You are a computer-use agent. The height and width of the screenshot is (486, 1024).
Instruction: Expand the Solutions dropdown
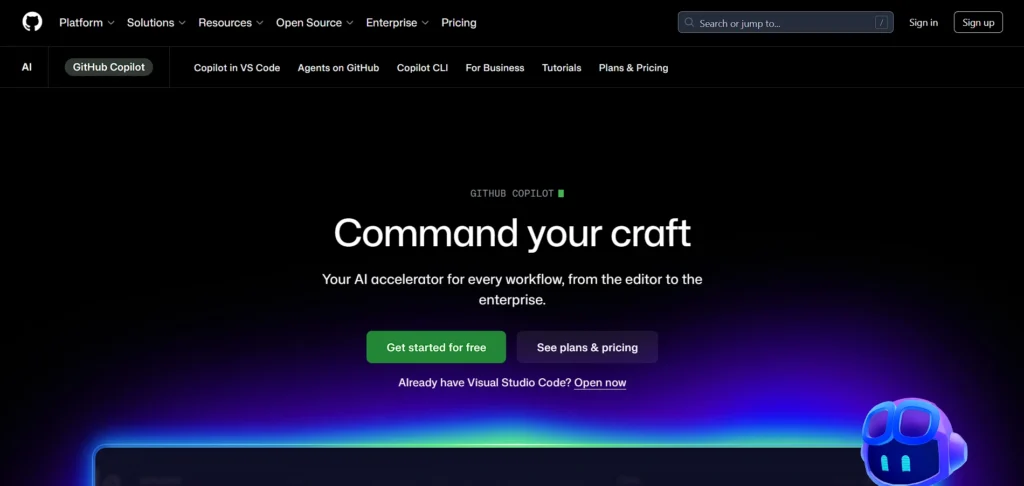click(x=157, y=22)
